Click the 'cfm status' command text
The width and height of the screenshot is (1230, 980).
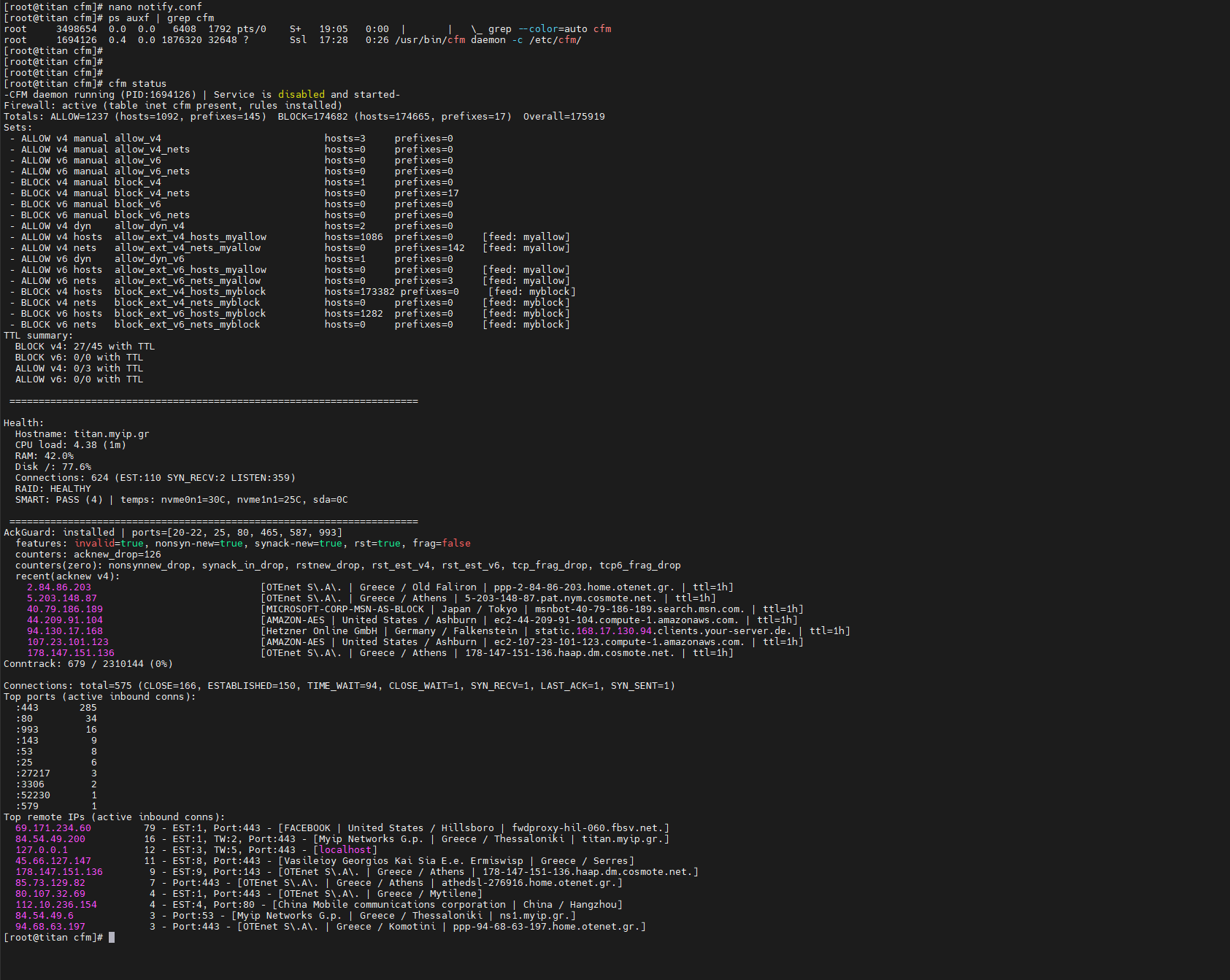137,84
